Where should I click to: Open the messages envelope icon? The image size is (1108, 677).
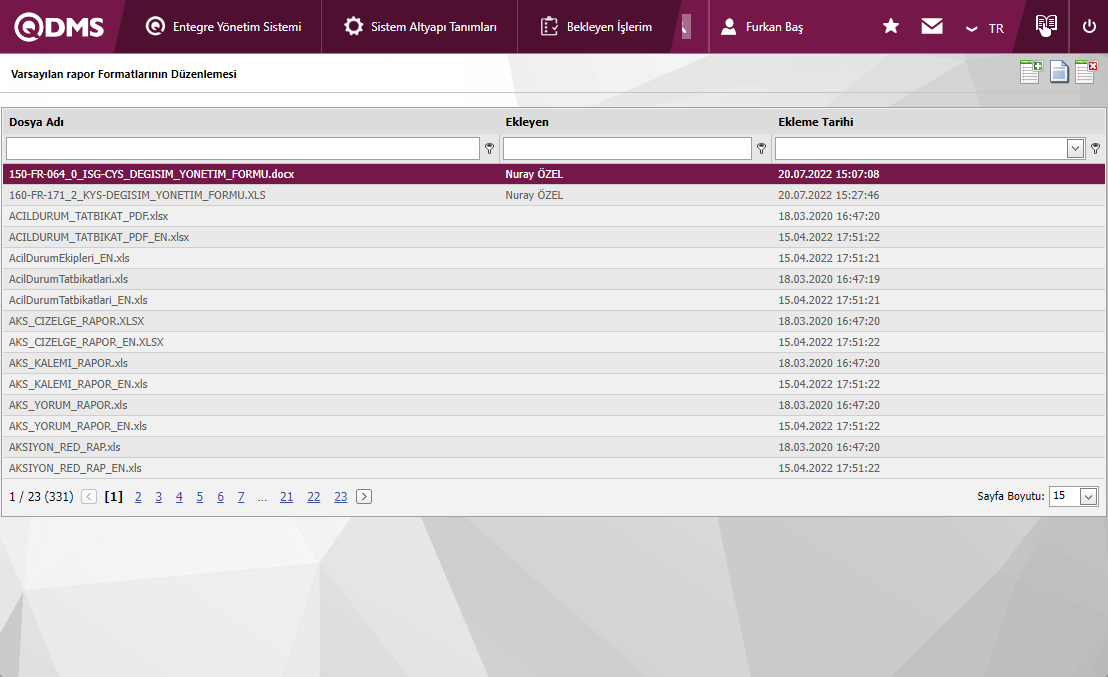click(932, 27)
